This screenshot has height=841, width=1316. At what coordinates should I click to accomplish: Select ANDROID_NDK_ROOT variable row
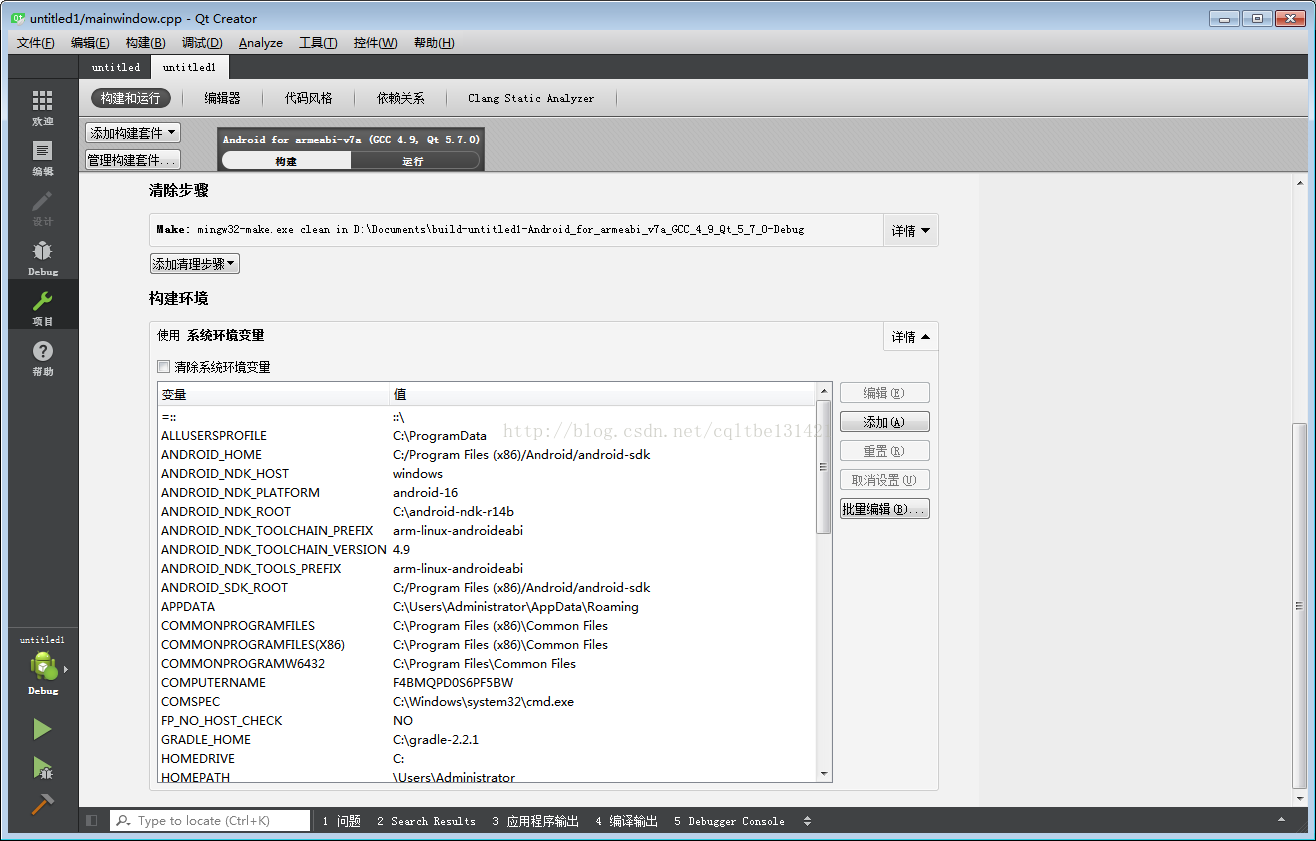tap(487, 511)
